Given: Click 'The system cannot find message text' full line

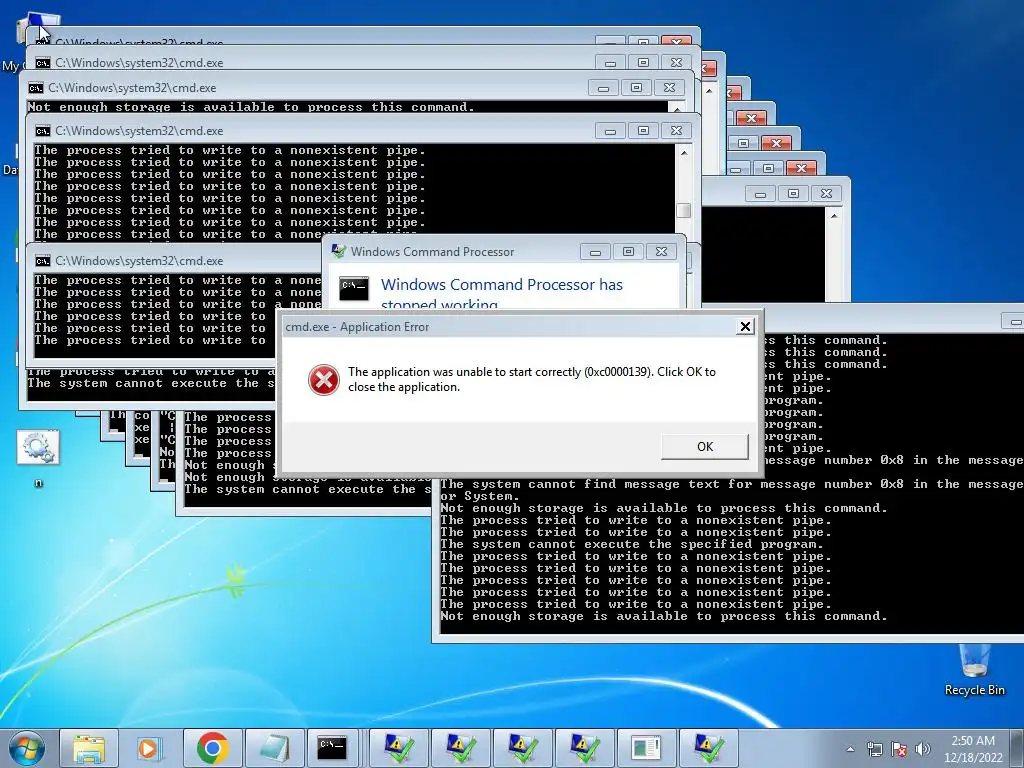Looking at the screenshot, I should point(732,485).
